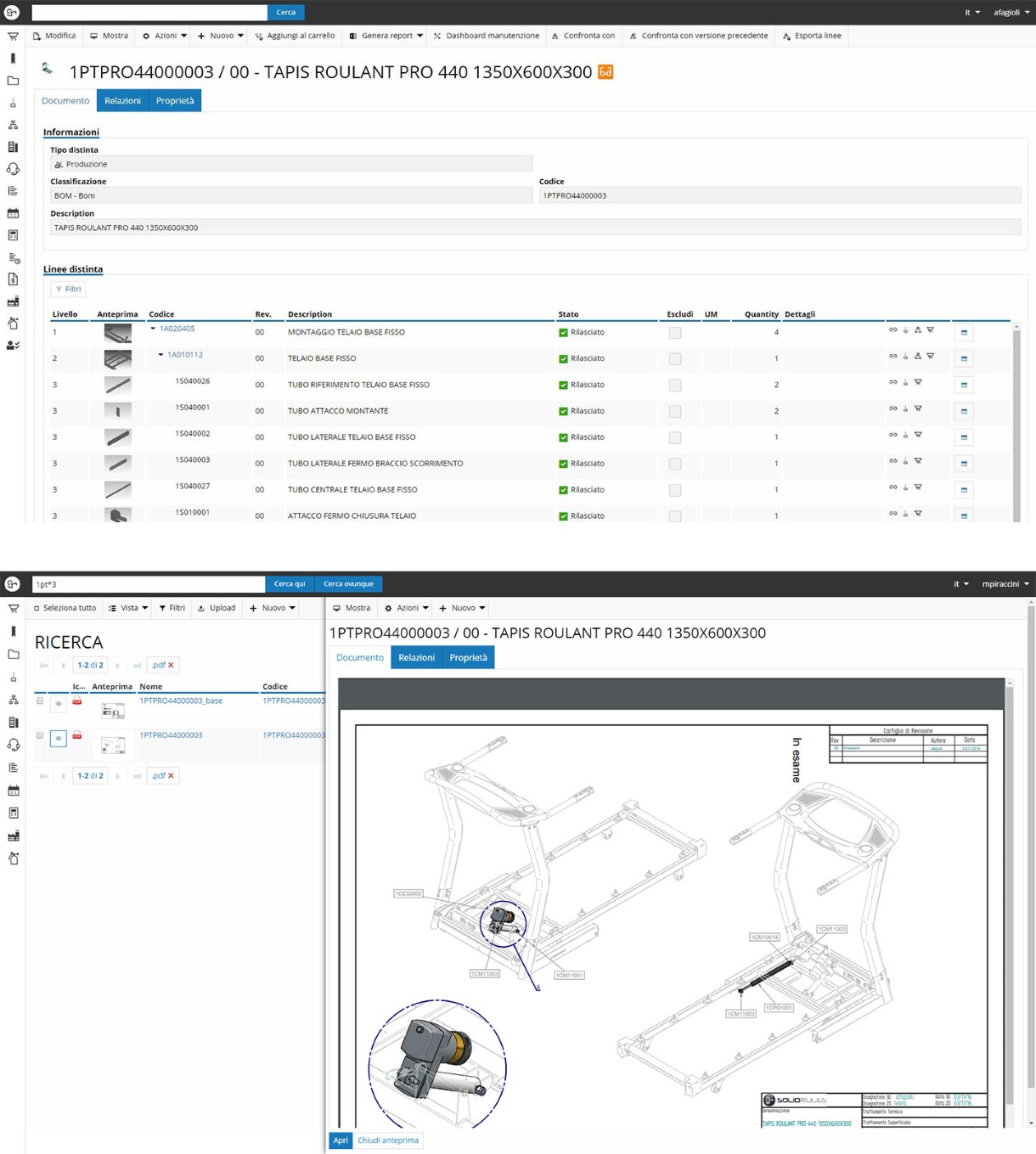The image size is (1036, 1154).
Task: Switch to the Relazioni tab
Action: point(122,100)
